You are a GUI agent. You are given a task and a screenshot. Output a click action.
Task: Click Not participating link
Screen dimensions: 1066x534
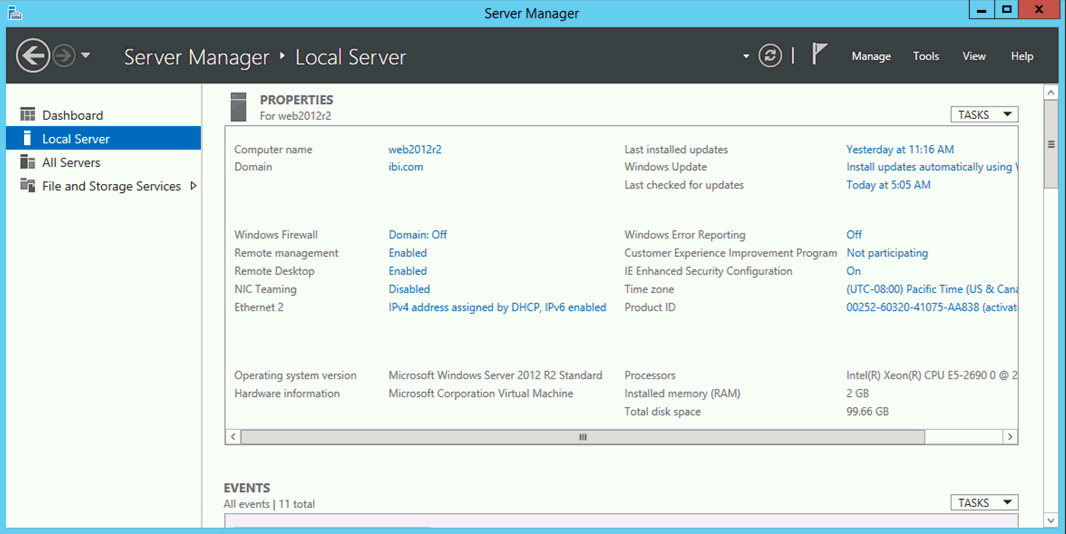887,253
